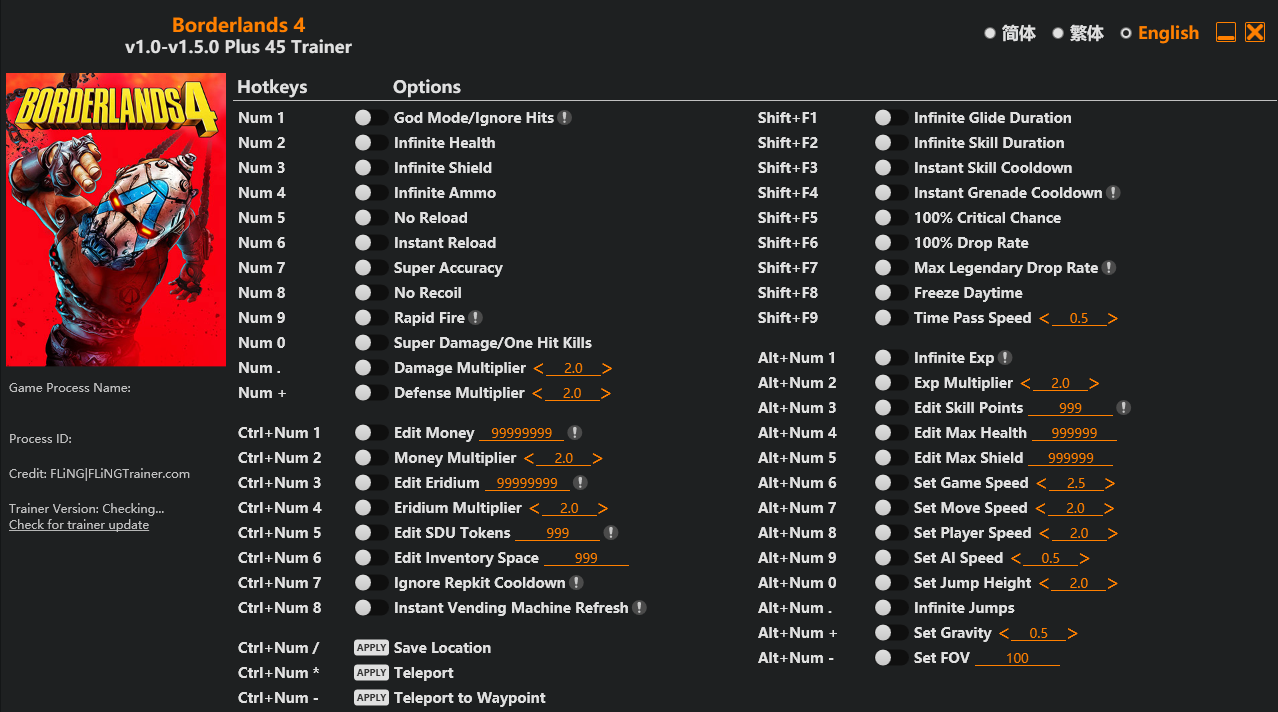Enable Infinite Jumps toggle
The image size is (1278, 712).
pyautogui.click(x=891, y=608)
